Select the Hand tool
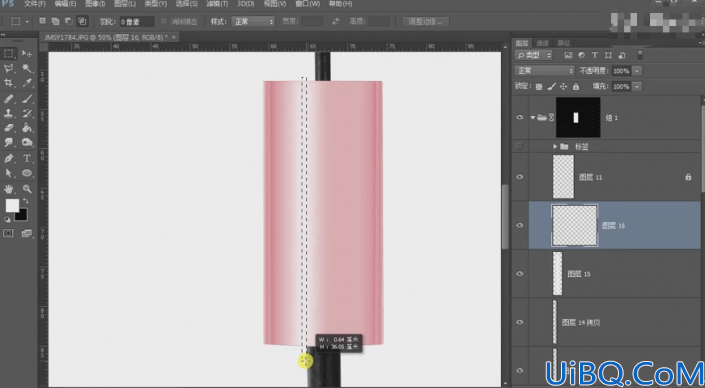Image resolution: width=705 pixels, height=388 pixels. [x=9, y=189]
